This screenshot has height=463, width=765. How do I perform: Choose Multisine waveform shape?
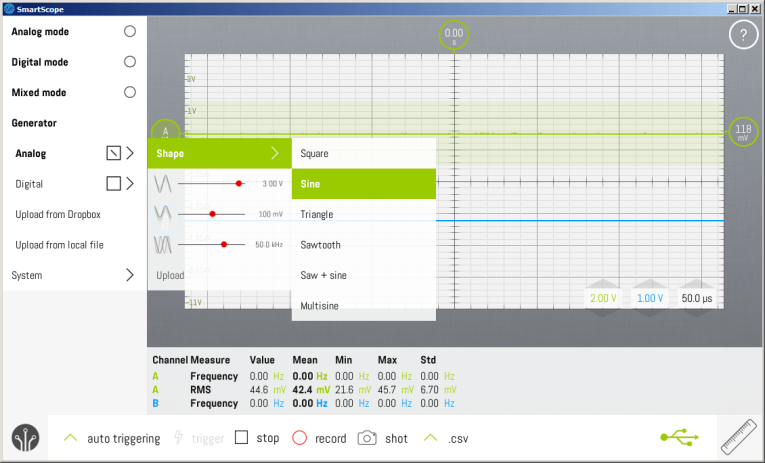[363, 306]
